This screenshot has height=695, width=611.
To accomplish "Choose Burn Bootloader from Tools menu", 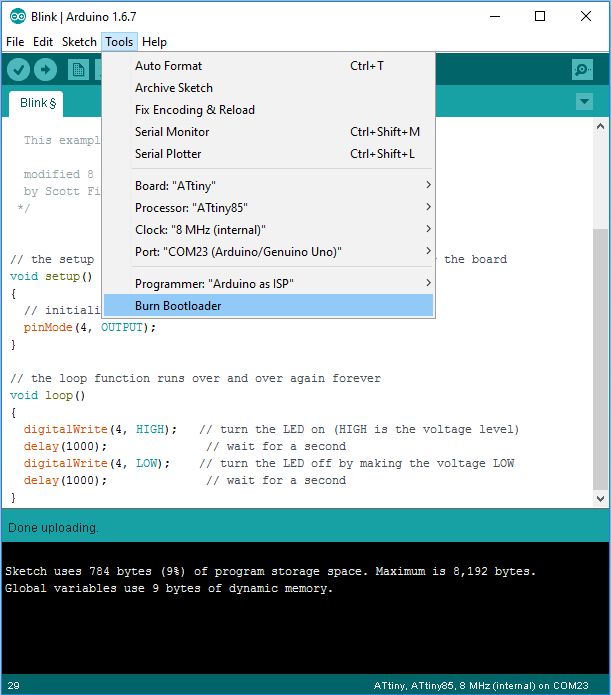I will 268,306.
